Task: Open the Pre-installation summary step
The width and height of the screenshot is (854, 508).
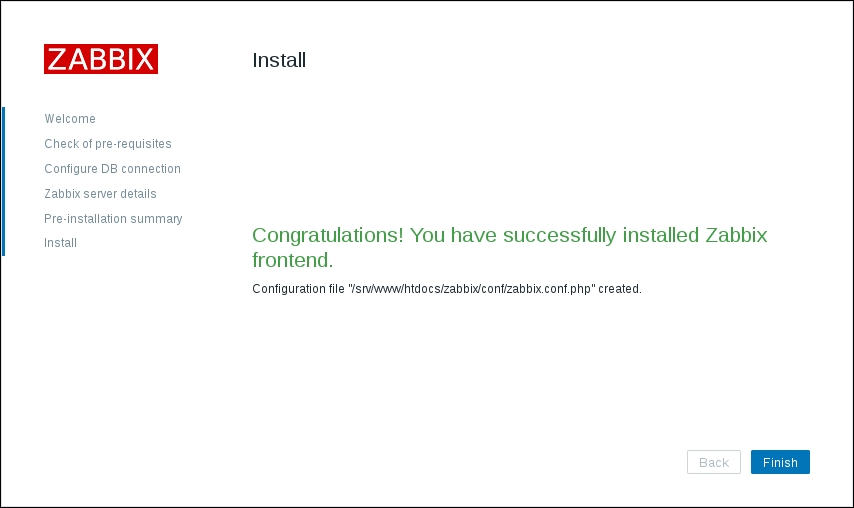Action: tap(113, 219)
